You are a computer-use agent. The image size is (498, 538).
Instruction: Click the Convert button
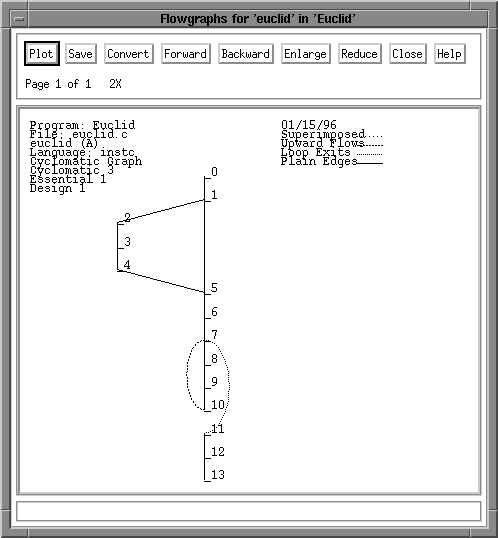point(128,54)
